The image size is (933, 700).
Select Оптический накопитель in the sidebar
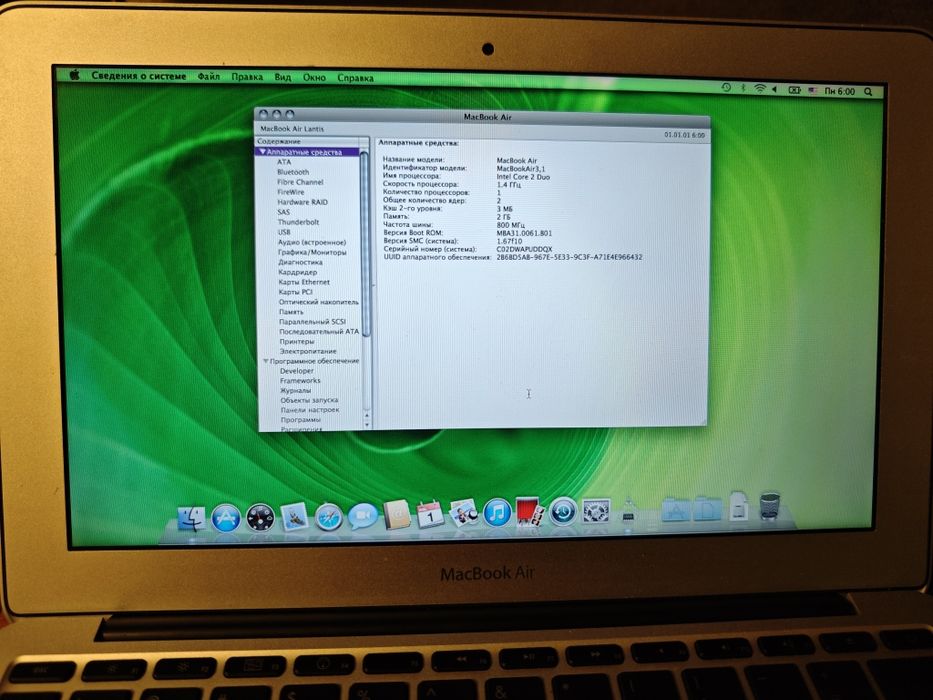(x=319, y=302)
